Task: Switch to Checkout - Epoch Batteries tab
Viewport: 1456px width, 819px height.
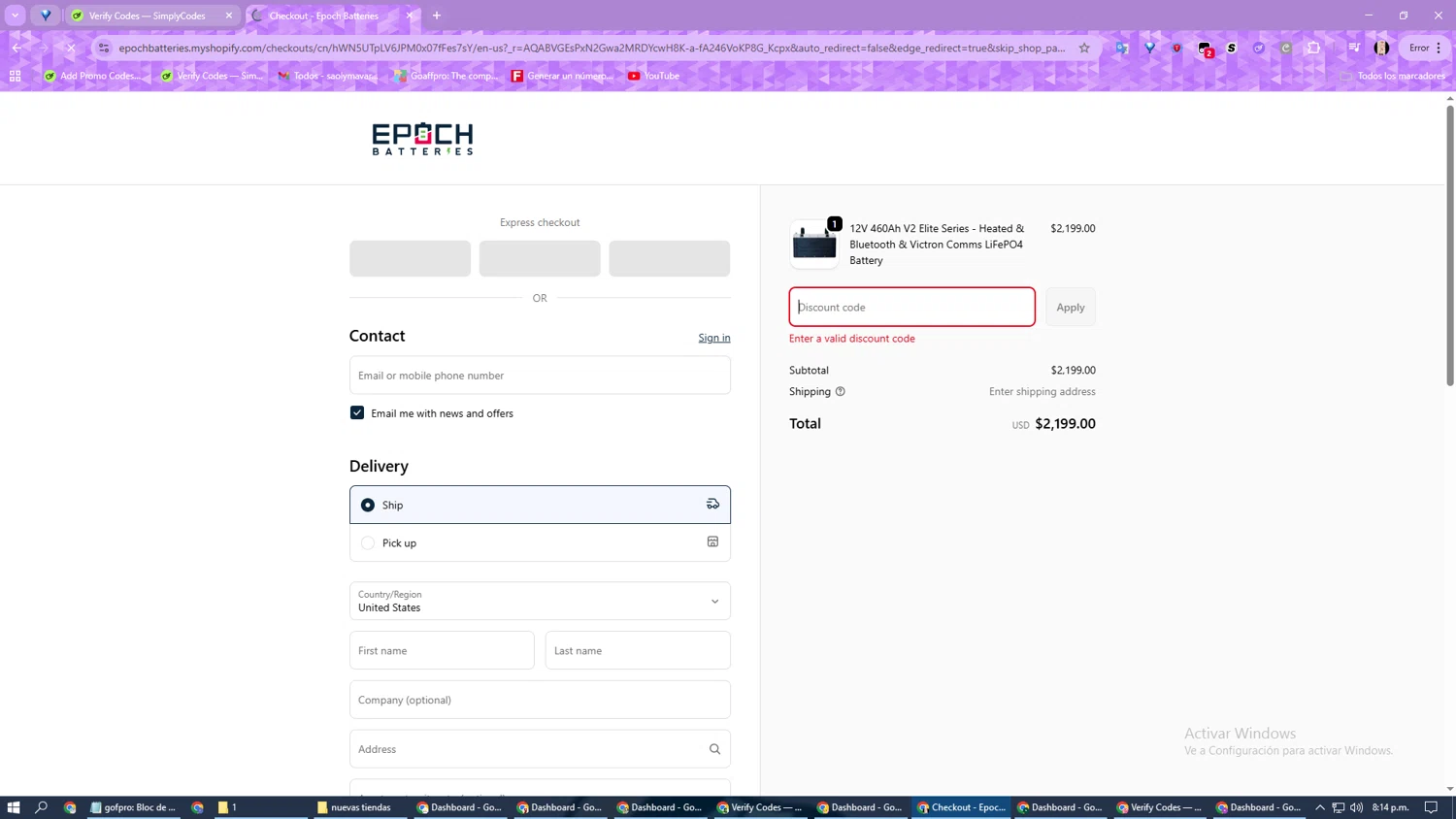Action: [332, 16]
